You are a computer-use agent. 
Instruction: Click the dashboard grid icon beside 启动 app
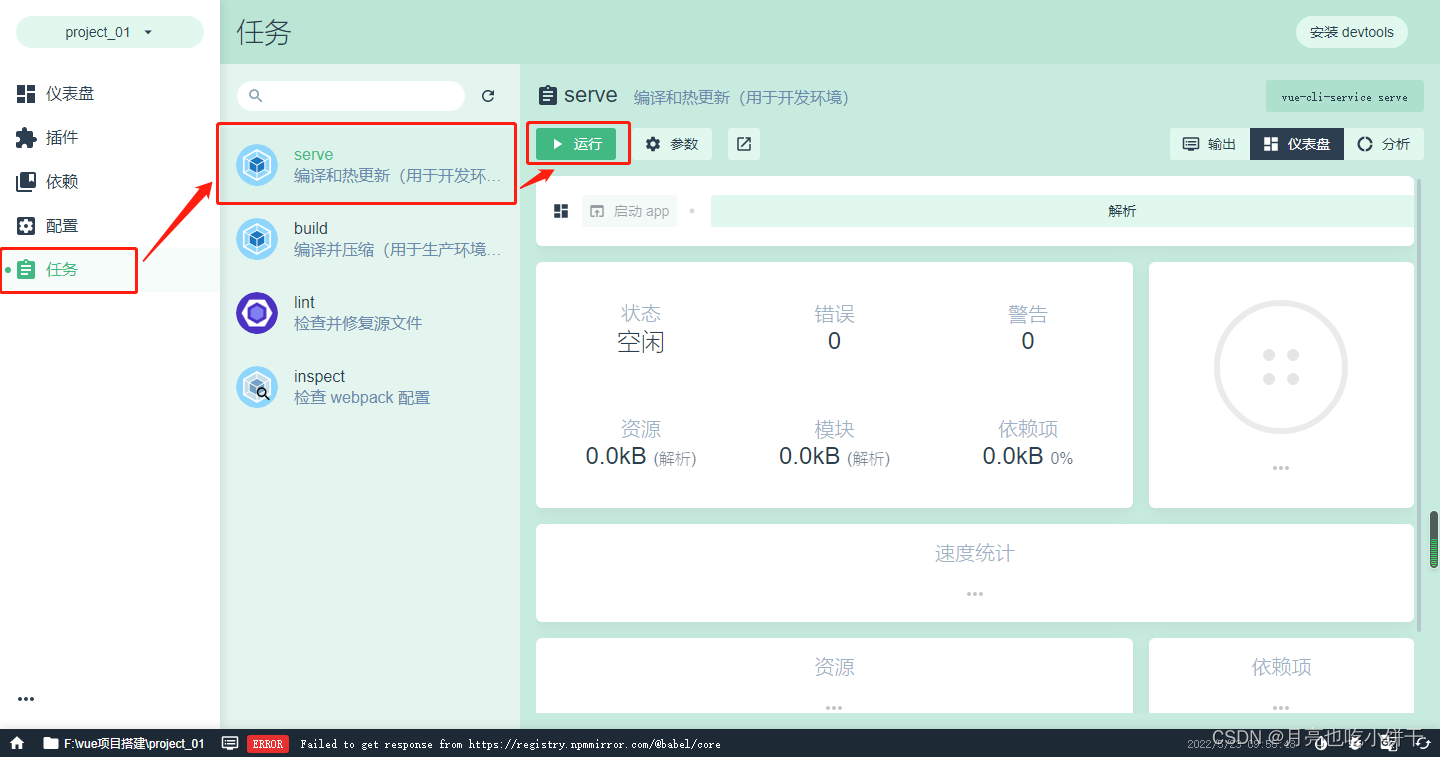click(561, 211)
